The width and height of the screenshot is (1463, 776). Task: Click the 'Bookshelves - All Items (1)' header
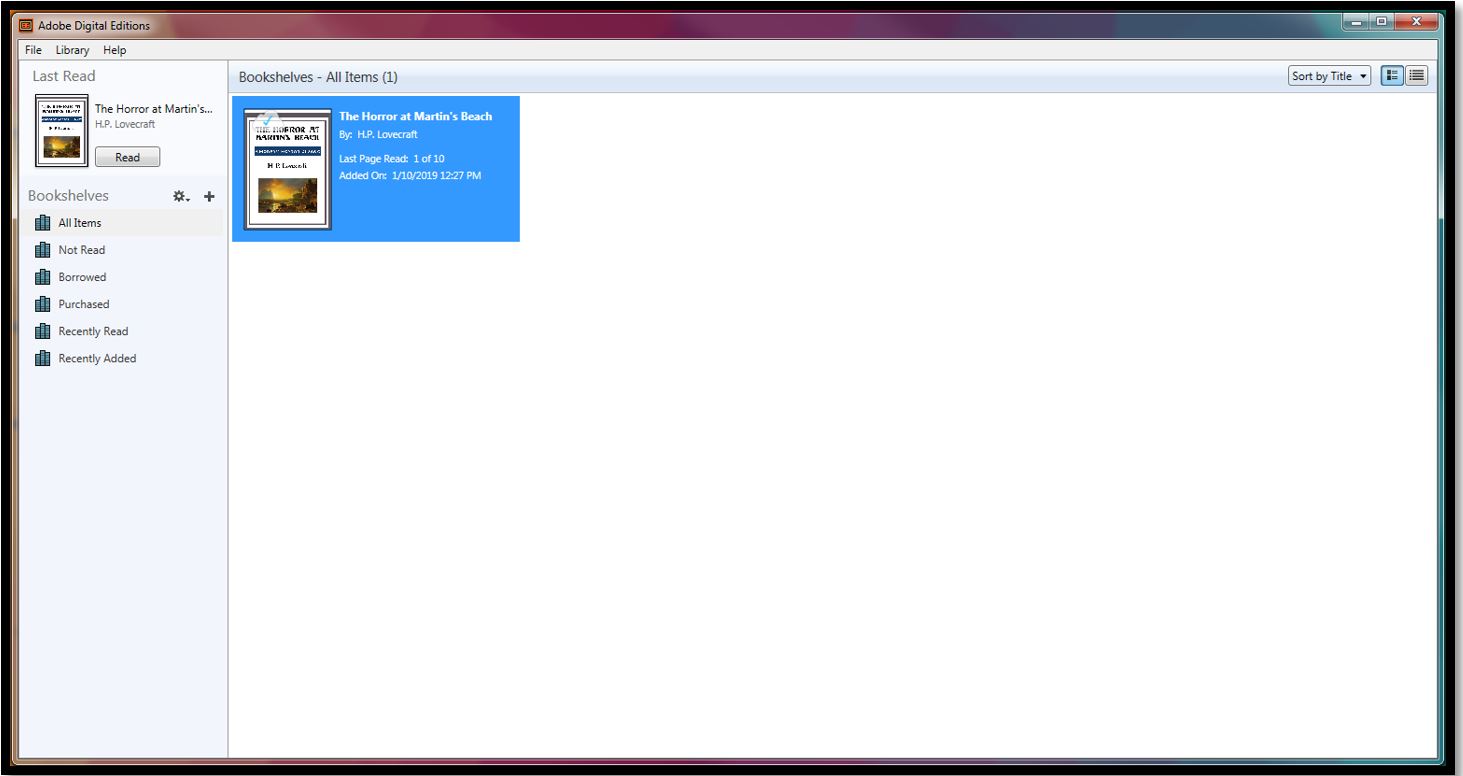pos(318,77)
